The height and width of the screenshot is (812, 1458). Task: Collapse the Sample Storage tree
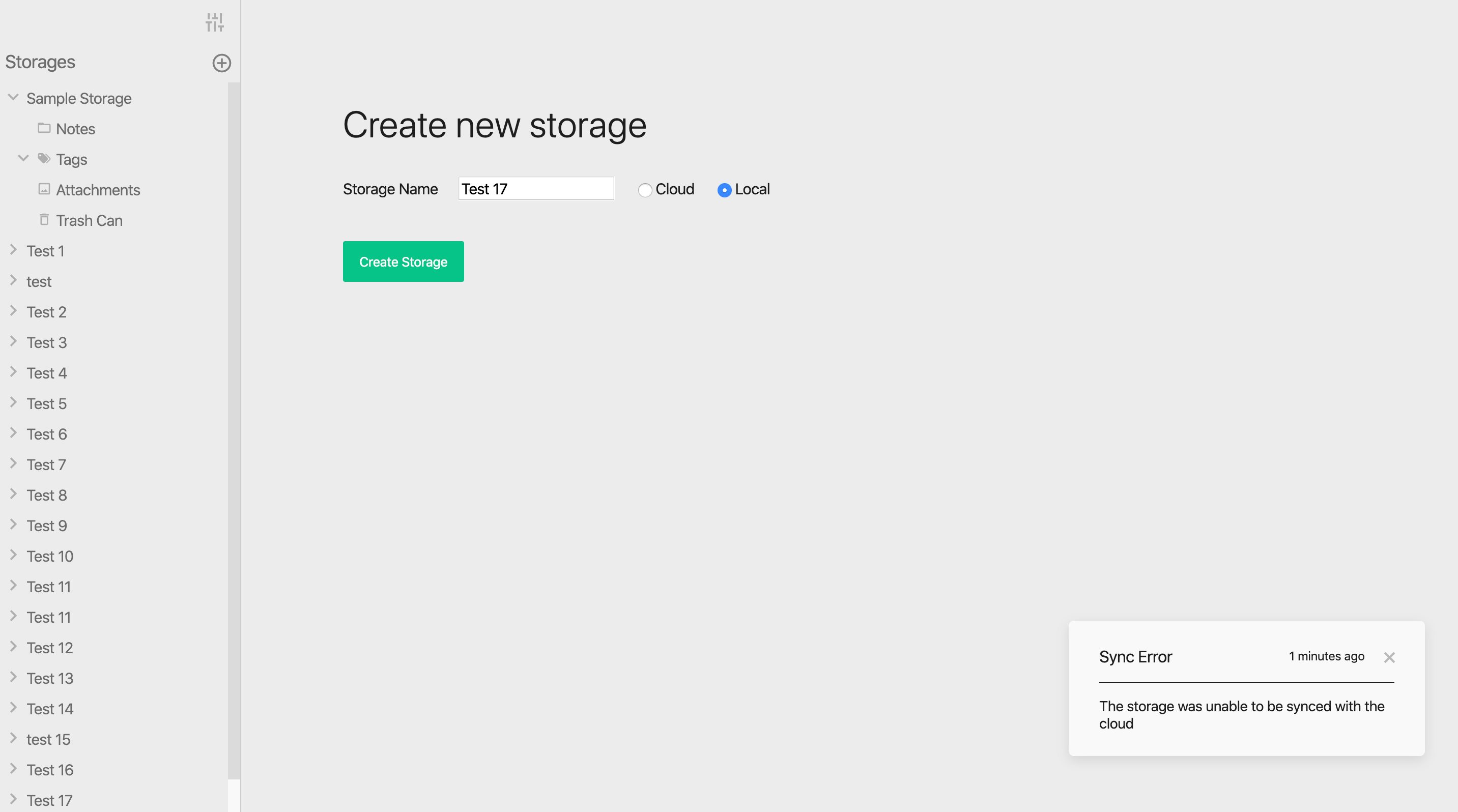click(x=14, y=97)
